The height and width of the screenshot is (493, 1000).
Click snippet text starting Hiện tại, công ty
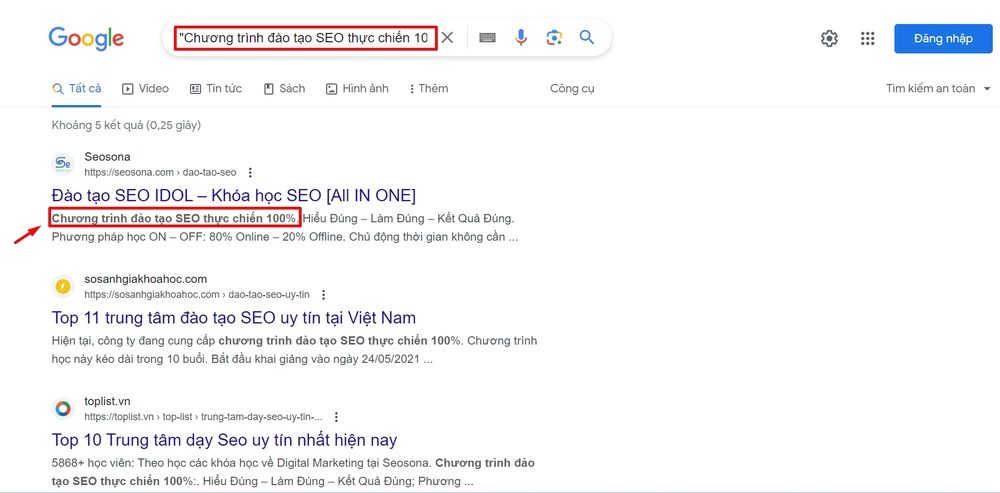(x=295, y=350)
